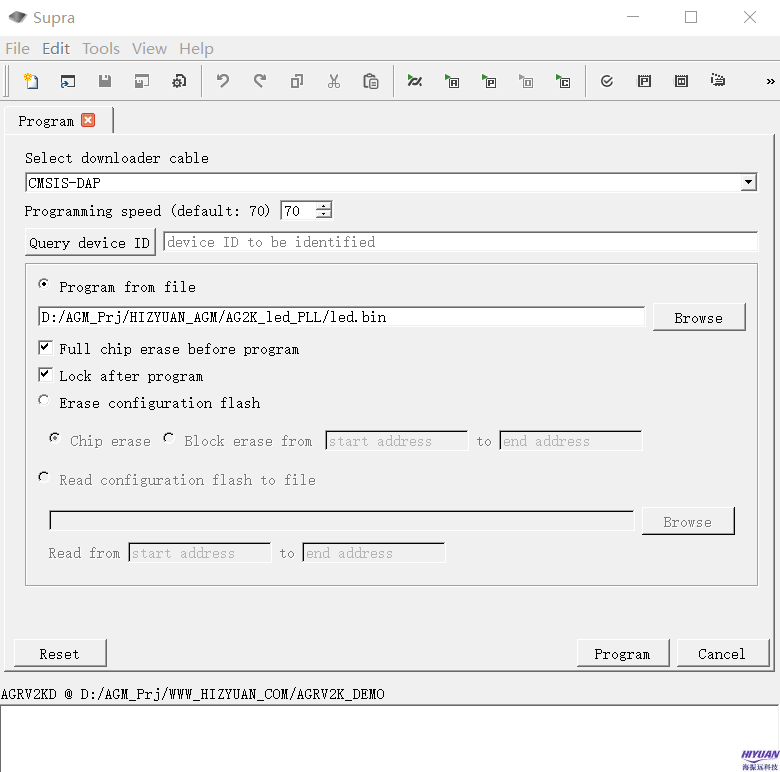
Task: Click the Reset button
Action: tap(60, 653)
